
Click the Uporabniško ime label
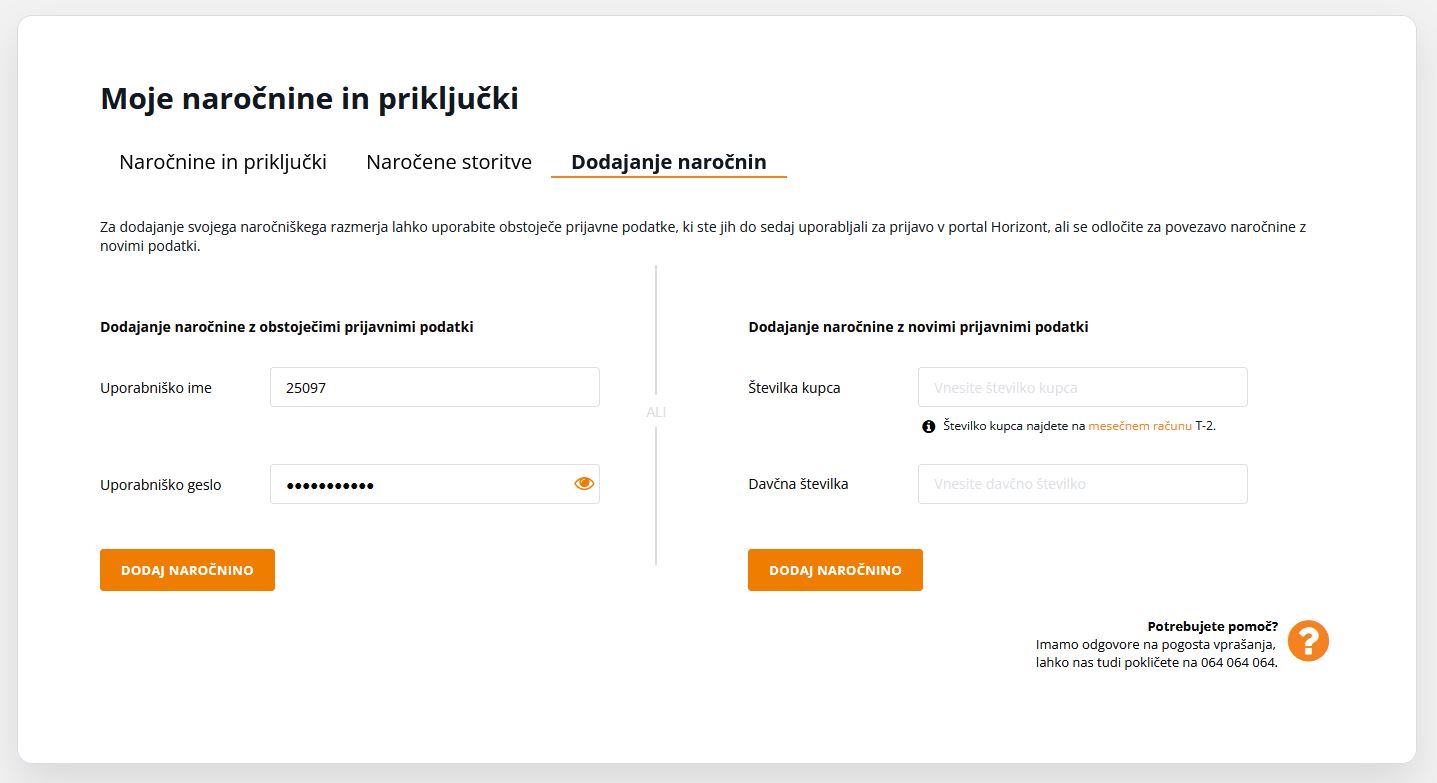tap(156, 388)
